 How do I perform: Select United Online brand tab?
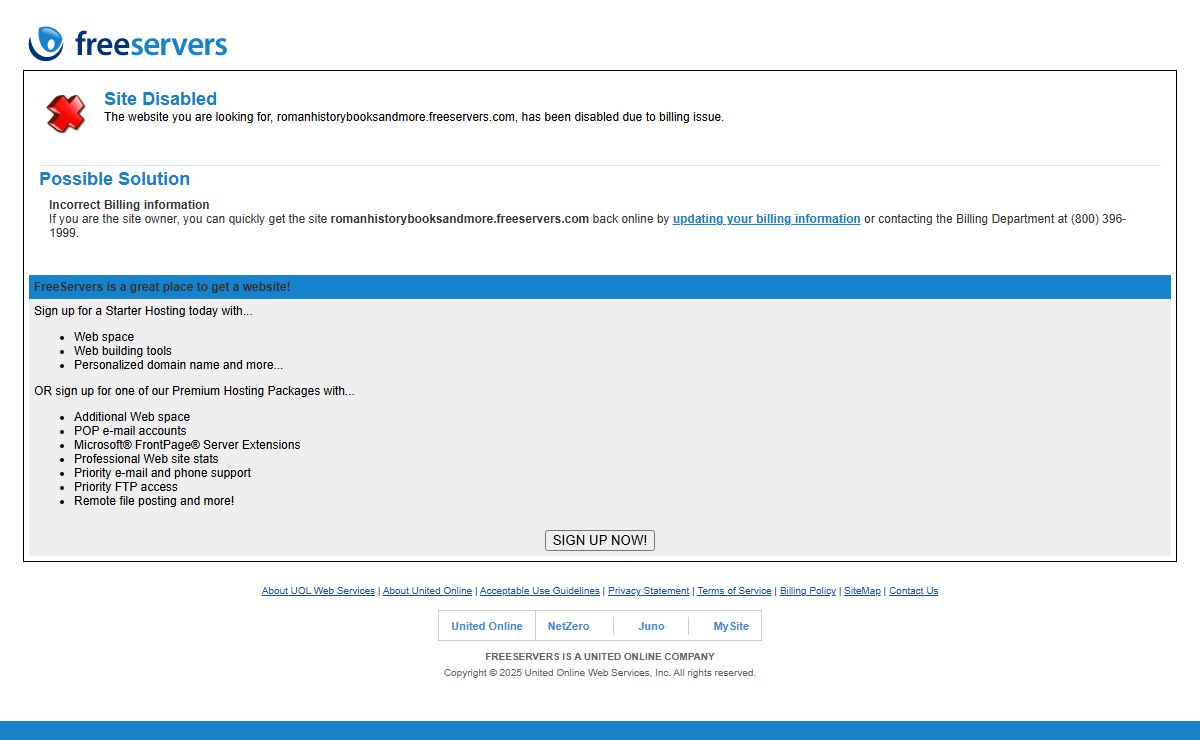tap(487, 626)
